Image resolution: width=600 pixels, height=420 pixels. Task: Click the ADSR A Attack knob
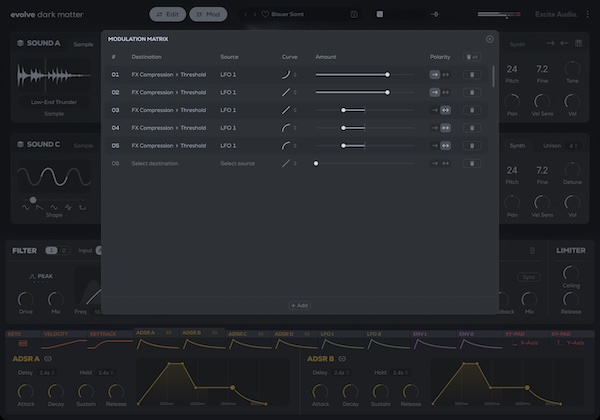point(26,392)
